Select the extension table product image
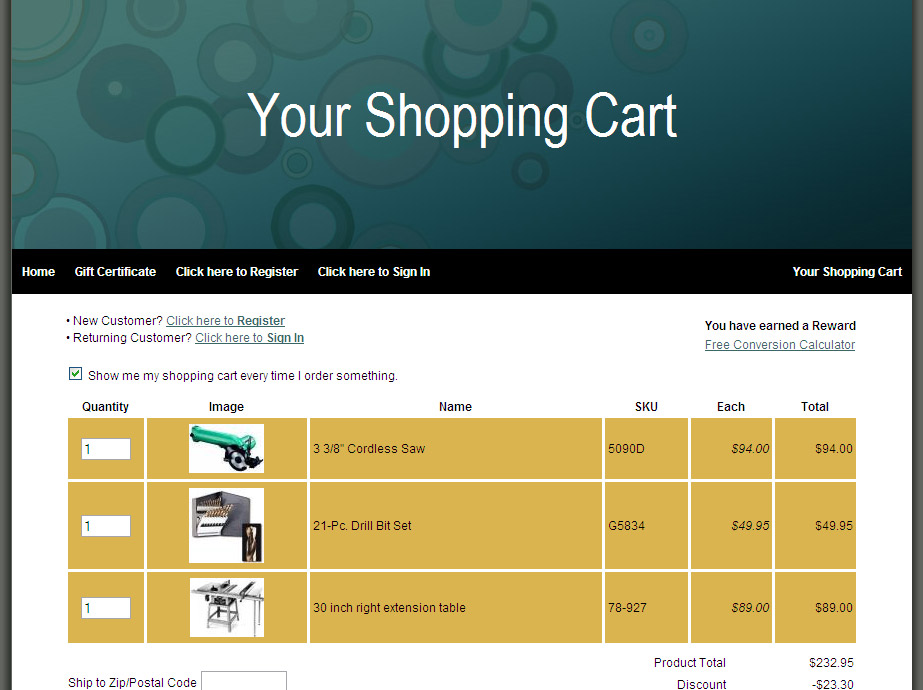This screenshot has width=923, height=690. [227, 607]
